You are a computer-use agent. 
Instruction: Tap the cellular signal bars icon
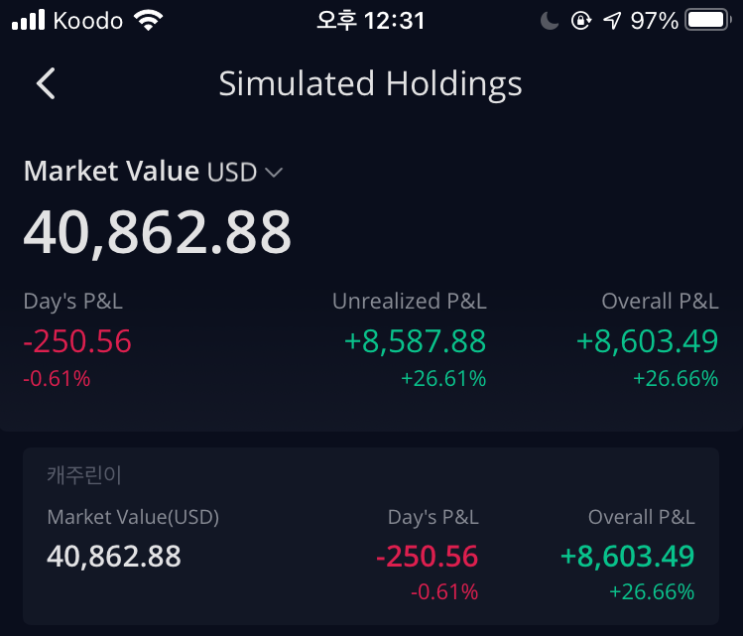point(28,20)
